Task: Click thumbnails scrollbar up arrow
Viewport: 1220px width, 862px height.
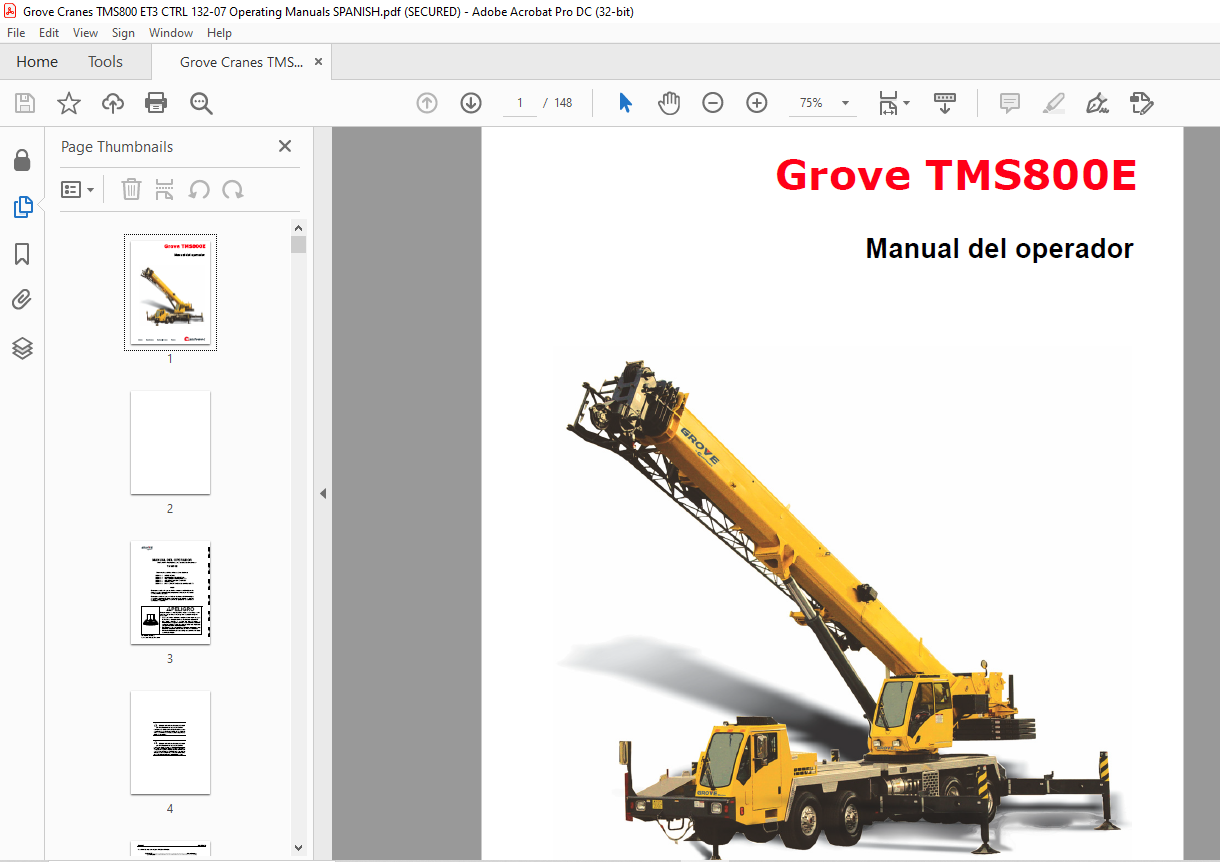Action: coord(298,226)
